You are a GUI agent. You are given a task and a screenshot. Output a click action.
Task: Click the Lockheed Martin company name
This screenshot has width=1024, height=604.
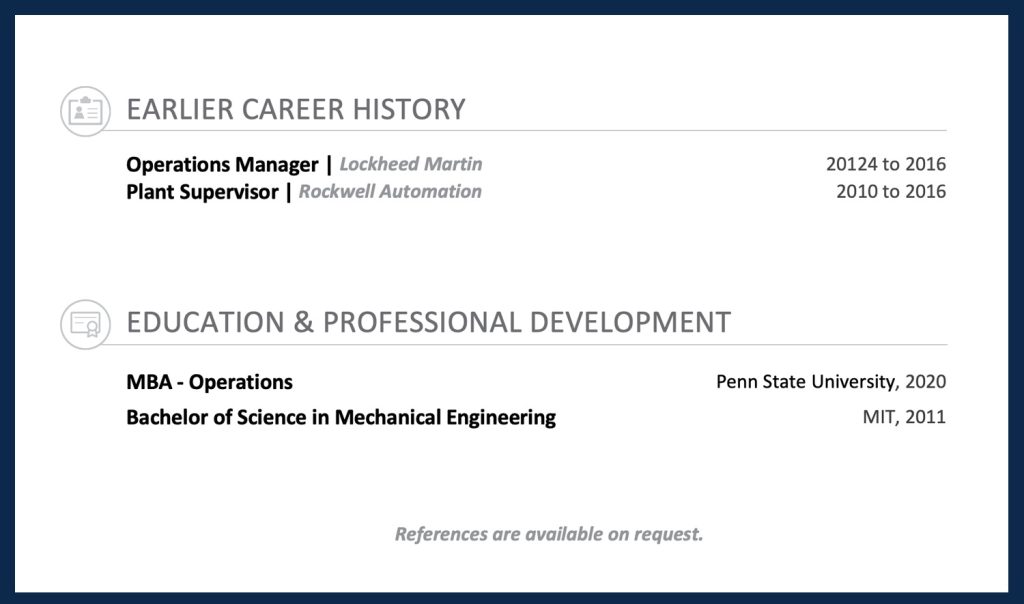point(411,164)
